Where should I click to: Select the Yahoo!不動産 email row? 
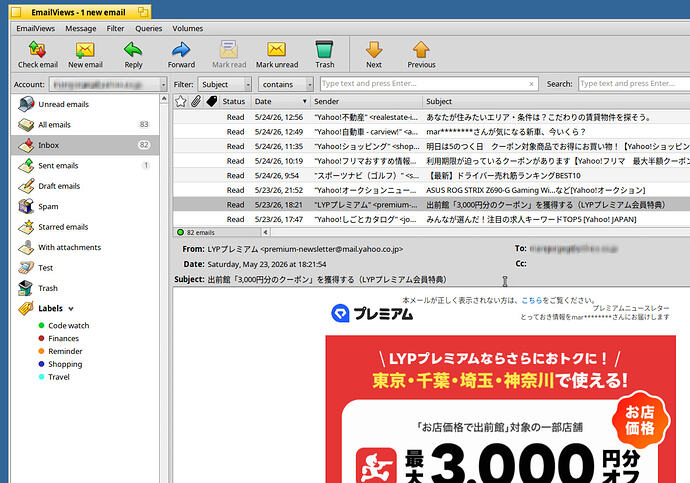pos(431,117)
